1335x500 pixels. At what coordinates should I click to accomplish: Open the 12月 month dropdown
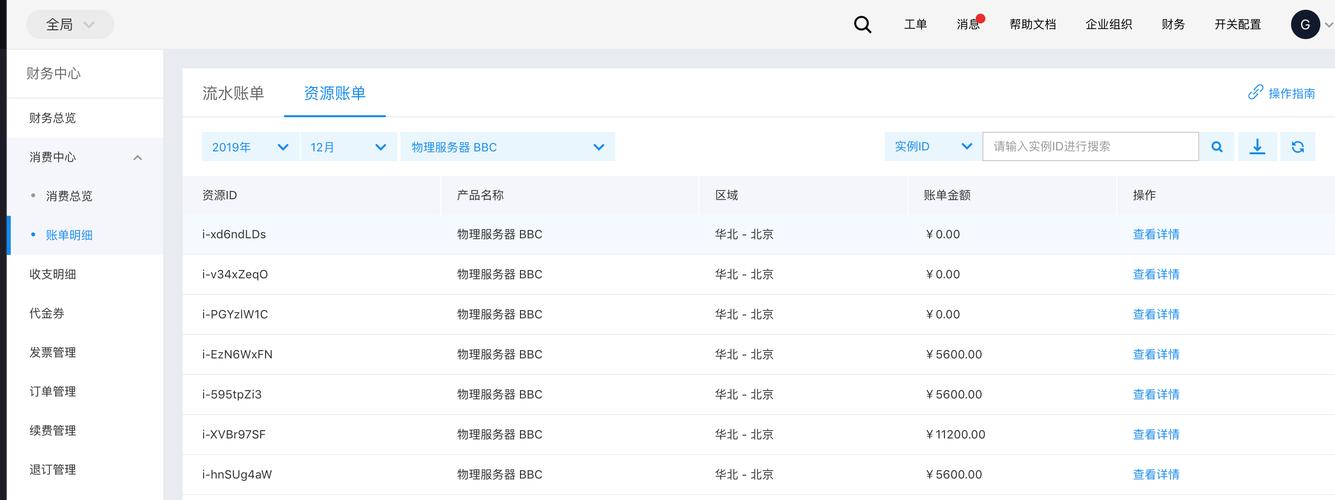tap(348, 147)
